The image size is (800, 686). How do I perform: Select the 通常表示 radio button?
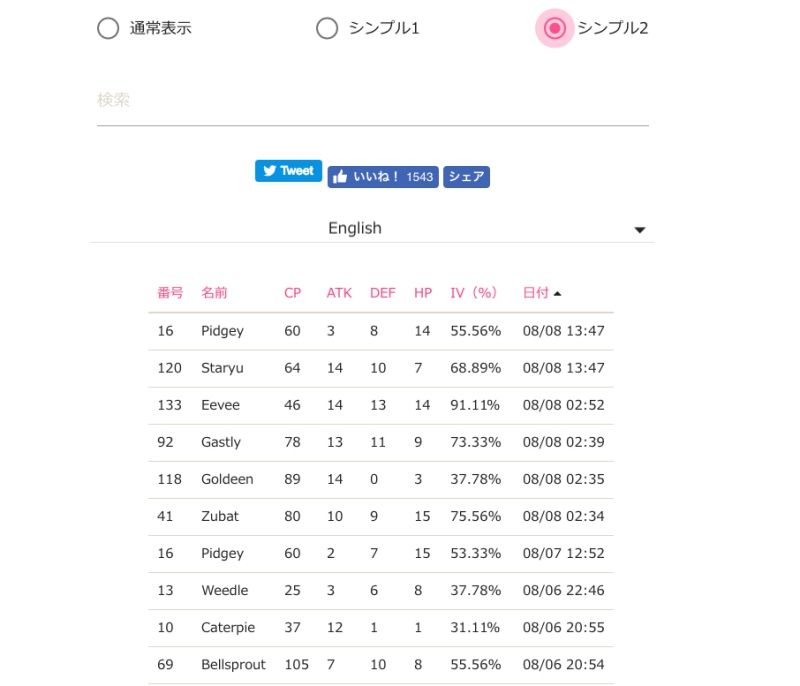[108, 29]
